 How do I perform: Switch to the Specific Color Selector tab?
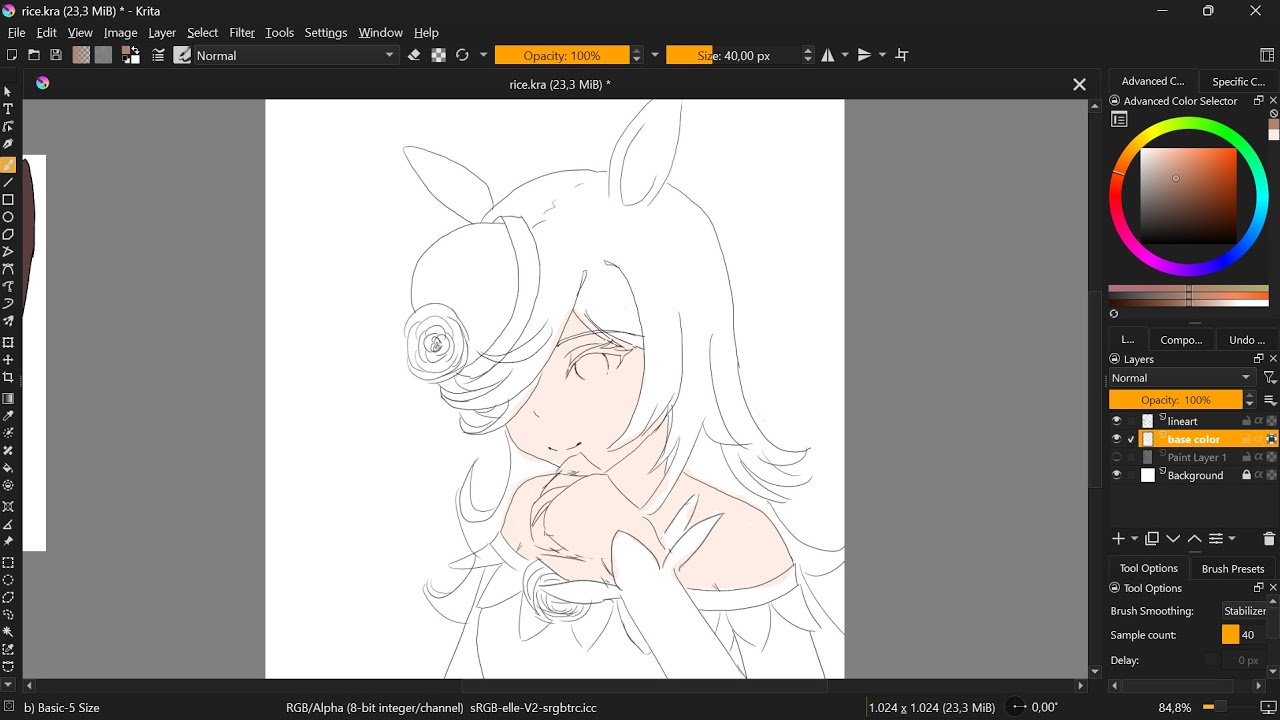tap(1238, 82)
